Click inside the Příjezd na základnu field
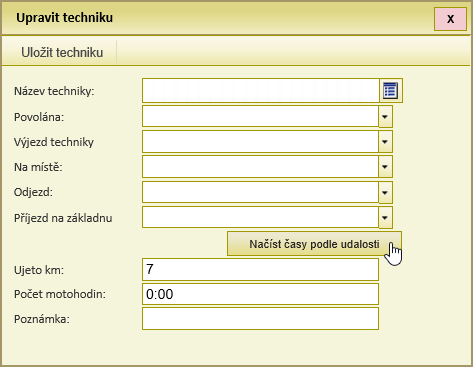The width and height of the screenshot is (473, 367). [260, 218]
